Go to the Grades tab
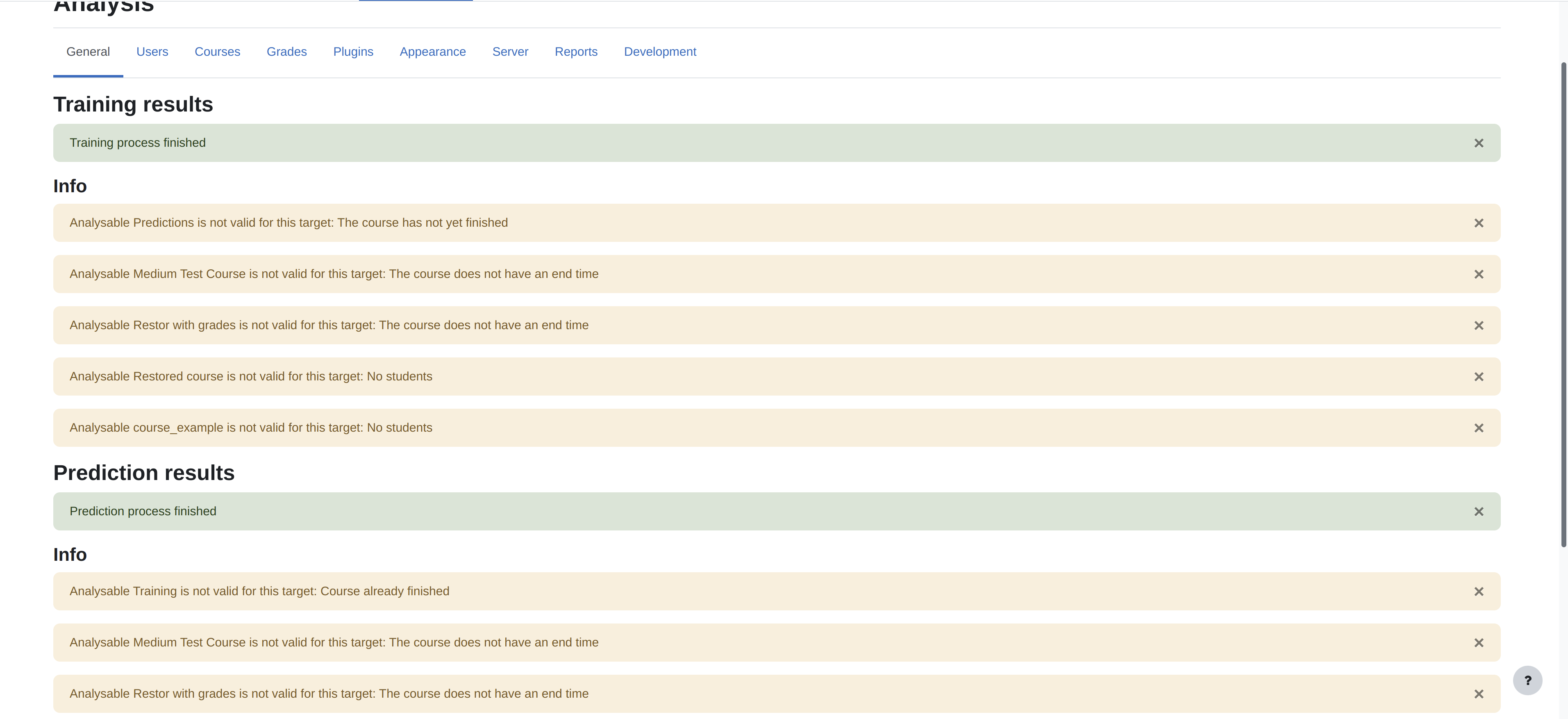 pyautogui.click(x=287, y=52)
